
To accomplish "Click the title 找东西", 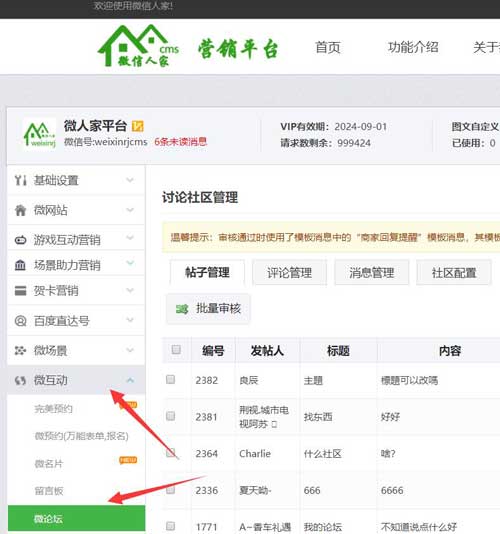I will pos(318,417).
